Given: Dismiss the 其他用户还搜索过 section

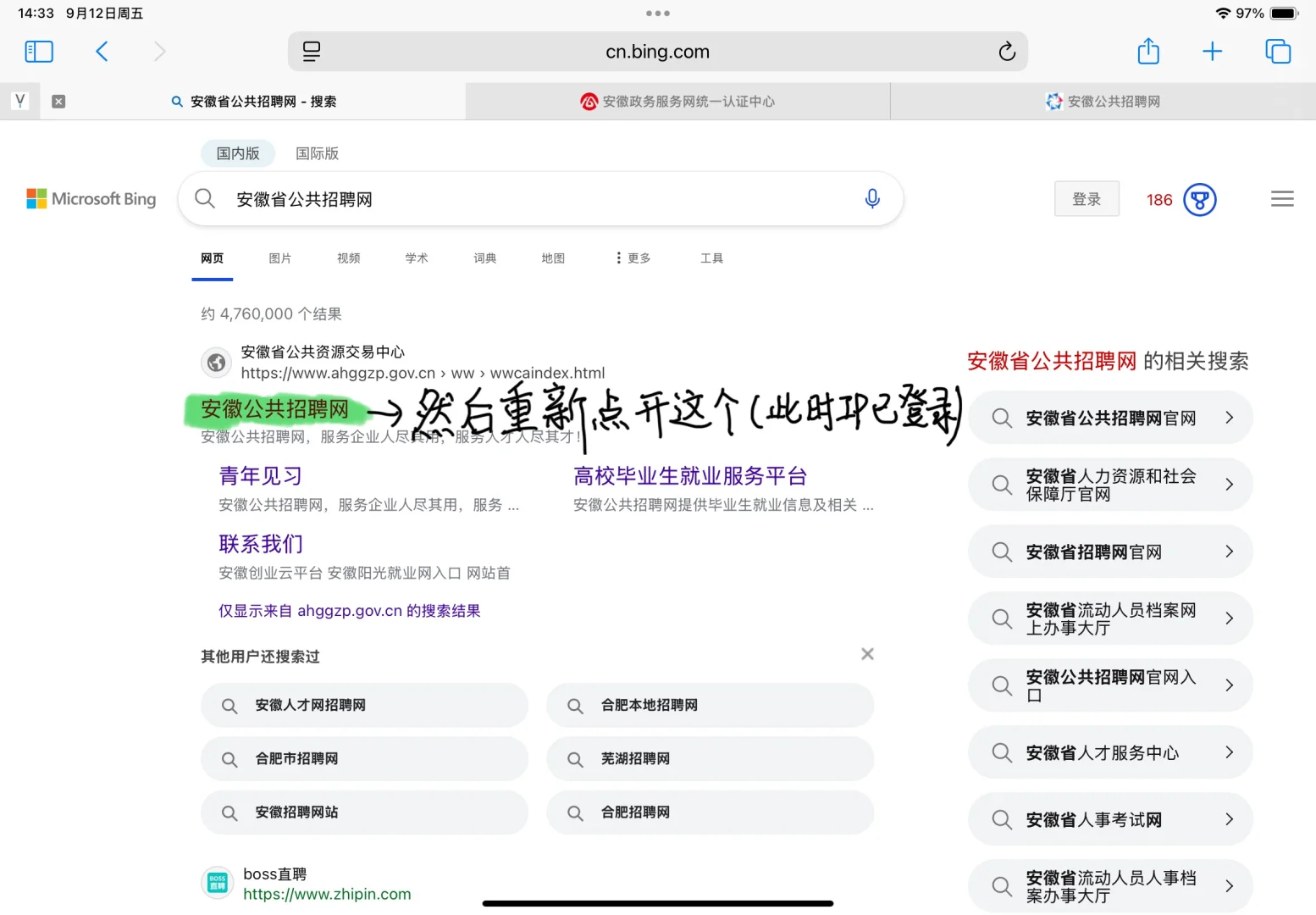Looking at the screenshot, I should click(x=867, y=654).
